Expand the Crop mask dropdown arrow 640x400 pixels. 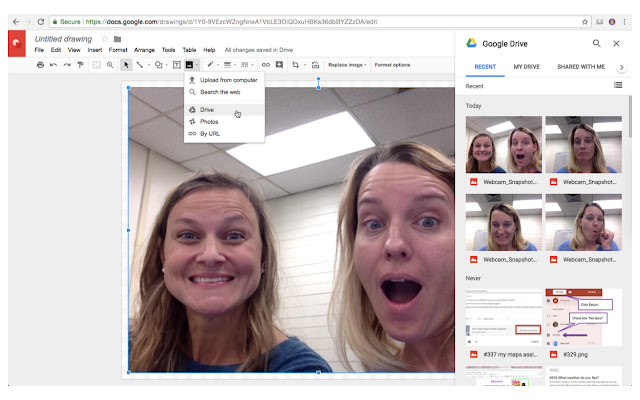(305, 65)
